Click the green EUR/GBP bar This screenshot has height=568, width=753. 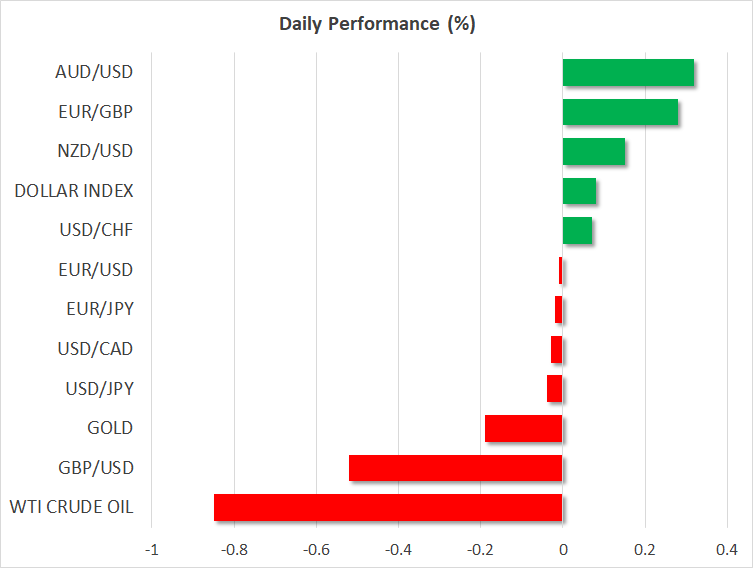(x=620, y=112)
